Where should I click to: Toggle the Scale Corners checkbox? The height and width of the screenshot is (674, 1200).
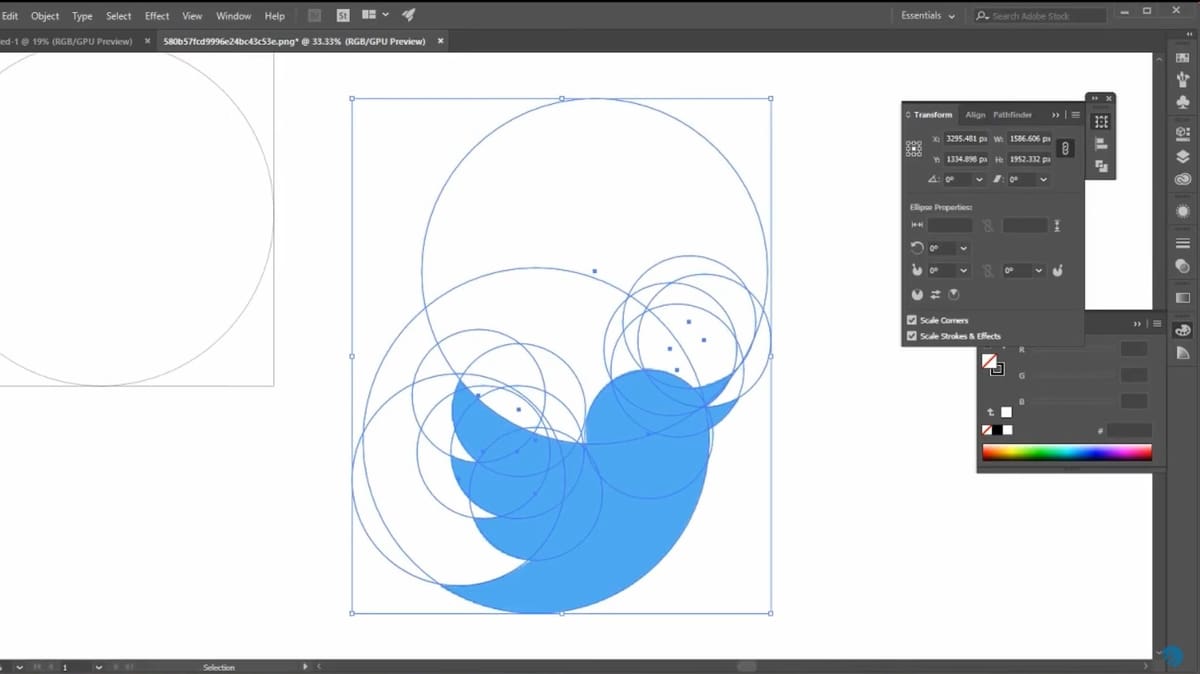point(911,320)
